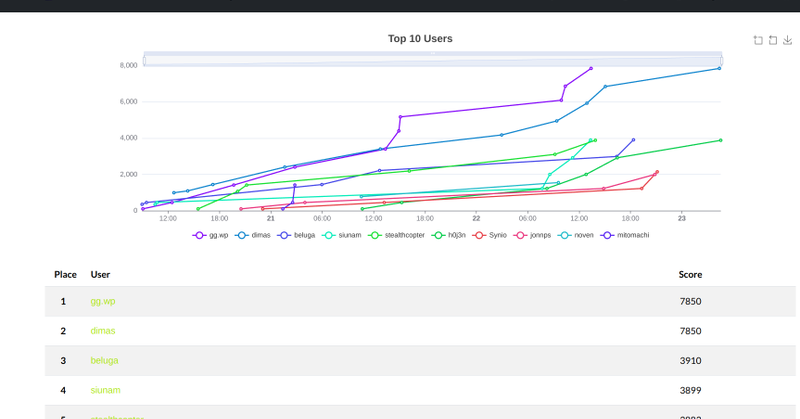Click the bold 22 date label on x-axis
Screen dimensions: 800x419
click(476, 218)
